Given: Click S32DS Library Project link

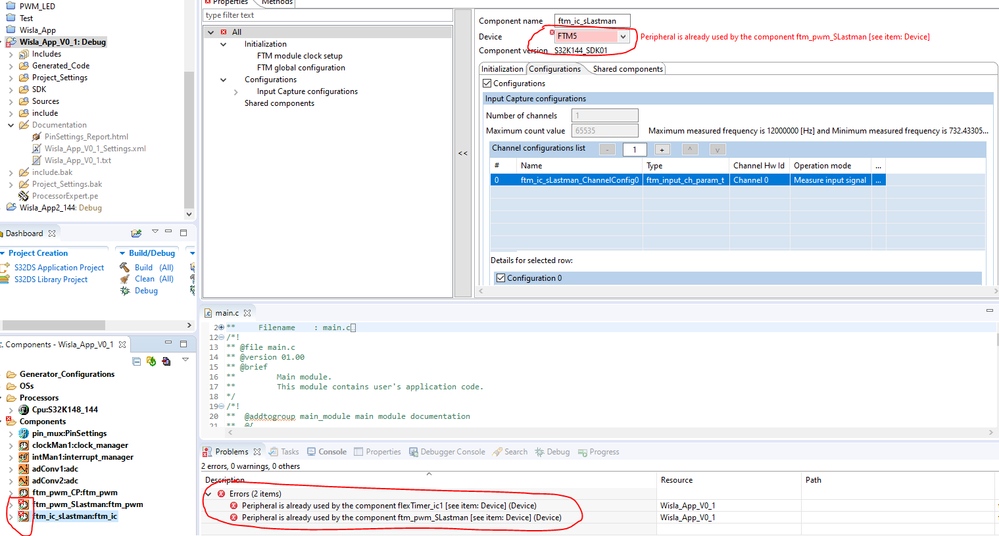Looking at the screenshot, I should click(51, 279).
